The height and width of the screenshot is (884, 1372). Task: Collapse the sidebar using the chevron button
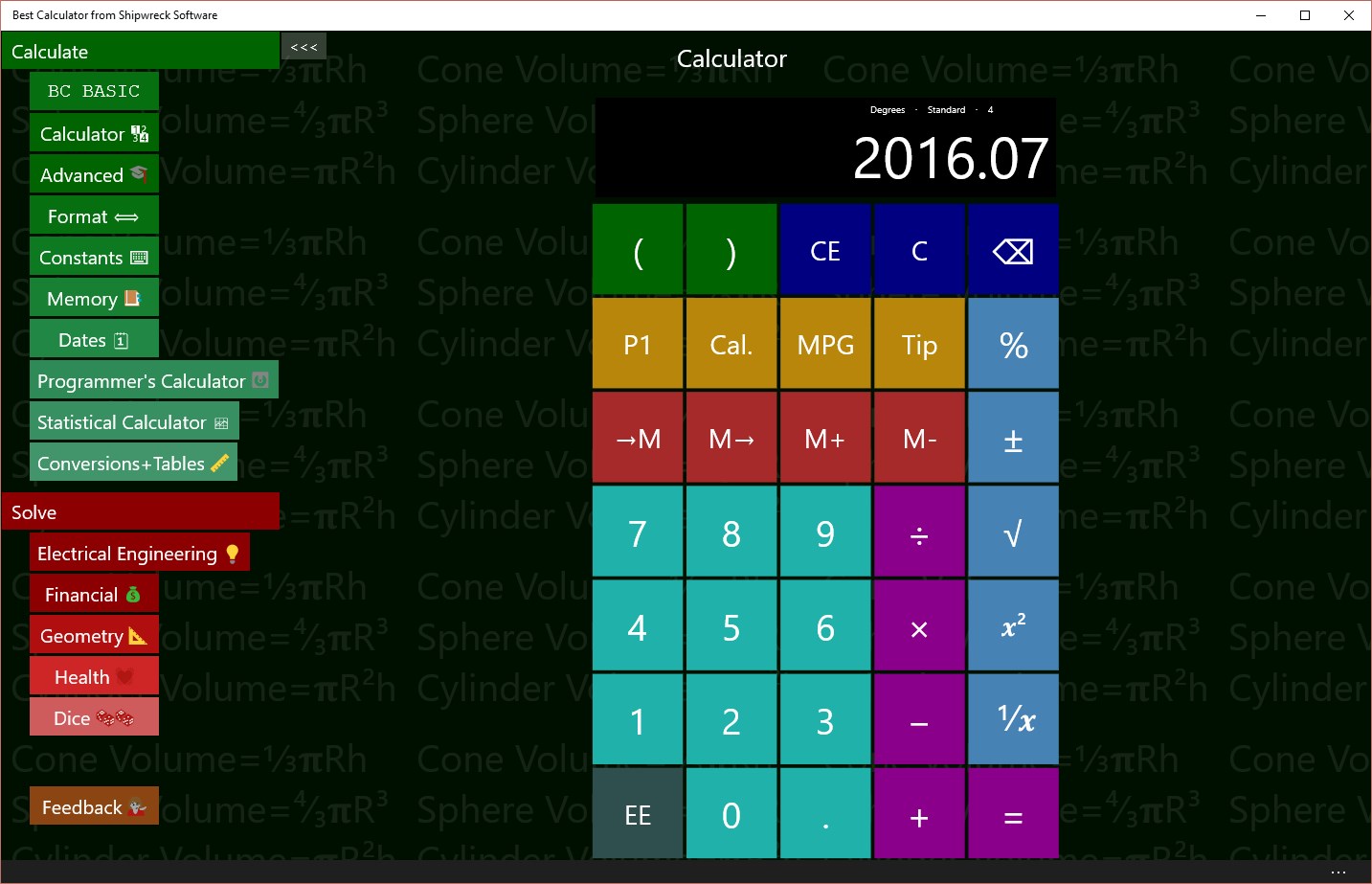point(303,45)
